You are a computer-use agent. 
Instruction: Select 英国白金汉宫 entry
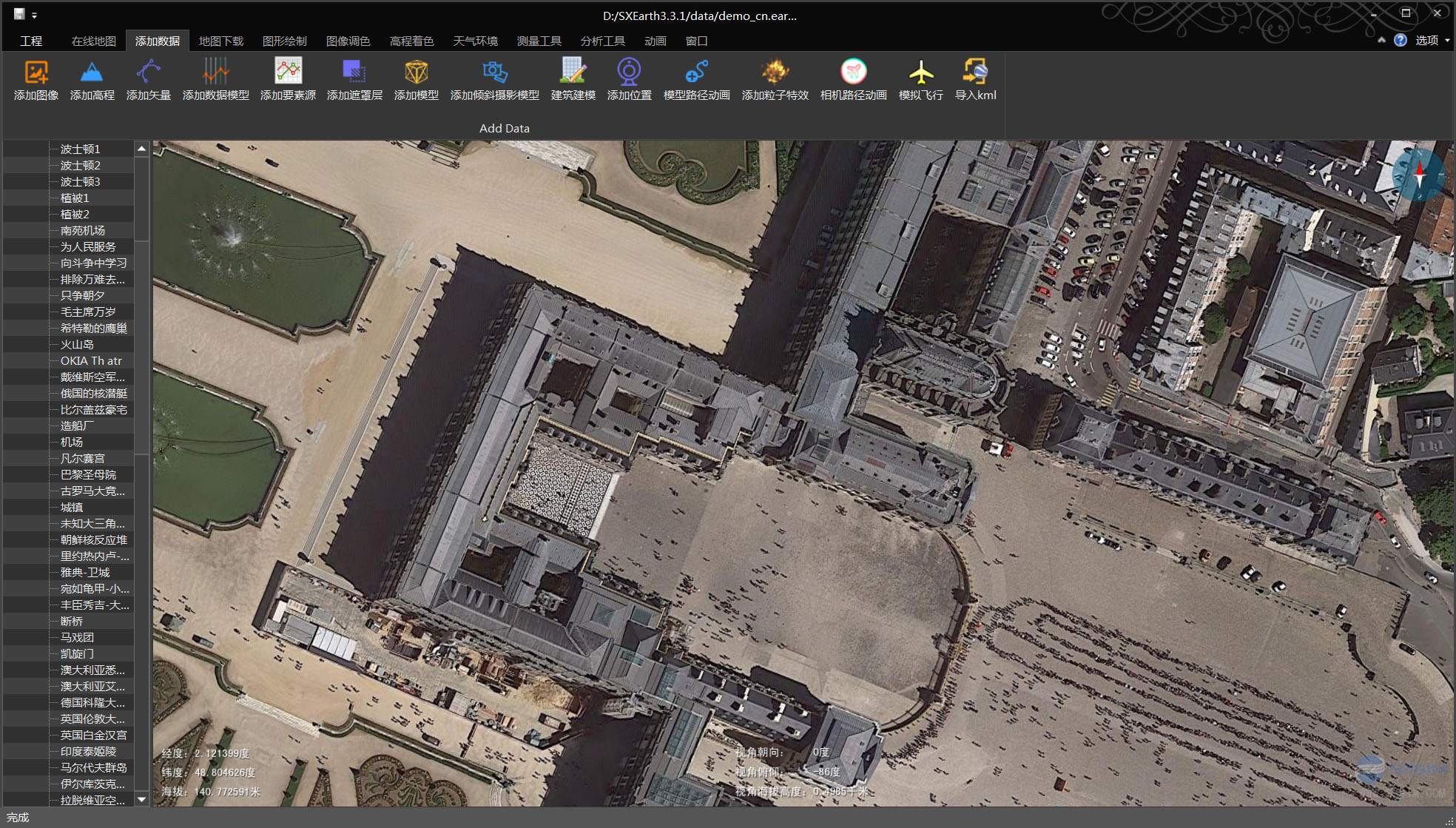click(94, 735)
